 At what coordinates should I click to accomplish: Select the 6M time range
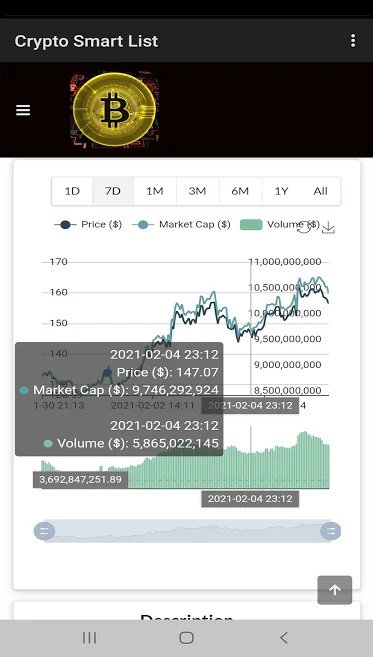pos(240,191)
